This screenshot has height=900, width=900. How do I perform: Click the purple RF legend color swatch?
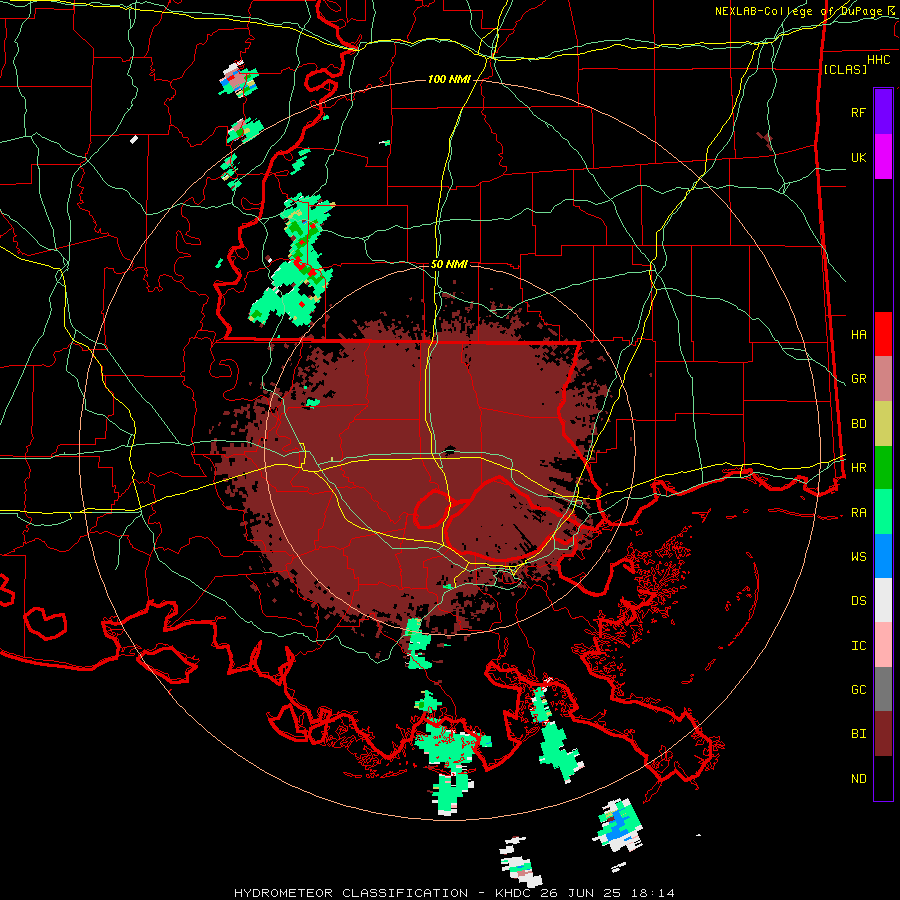click(x=883, y=112)
